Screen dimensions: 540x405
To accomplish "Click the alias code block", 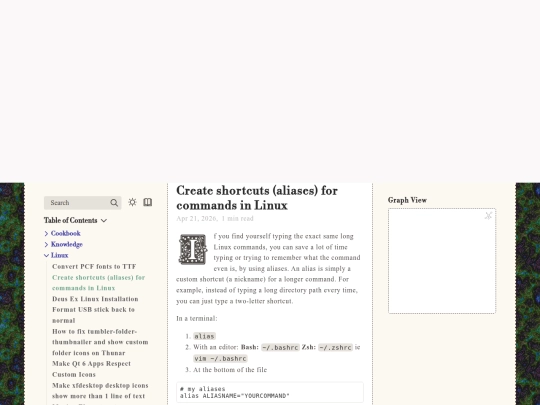I will coord(270,392).
